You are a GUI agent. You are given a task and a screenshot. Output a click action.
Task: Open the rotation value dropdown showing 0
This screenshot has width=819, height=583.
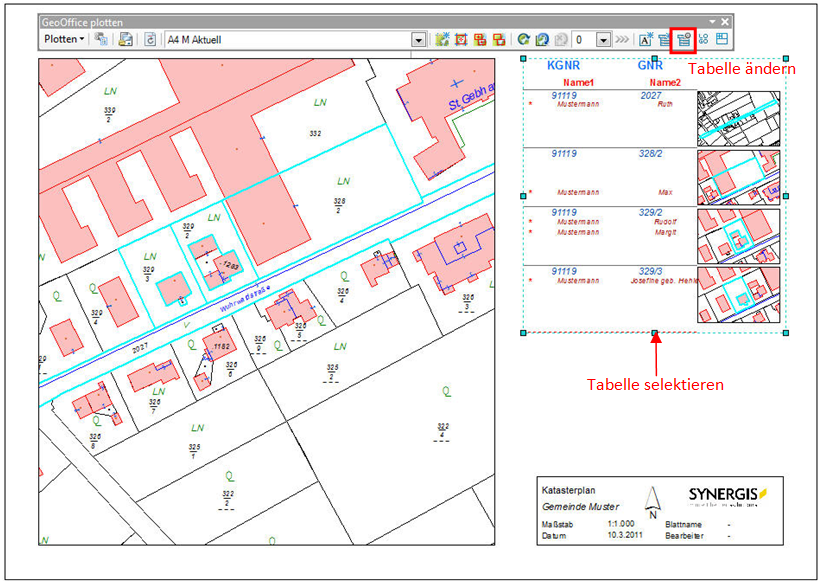(603, 40)
